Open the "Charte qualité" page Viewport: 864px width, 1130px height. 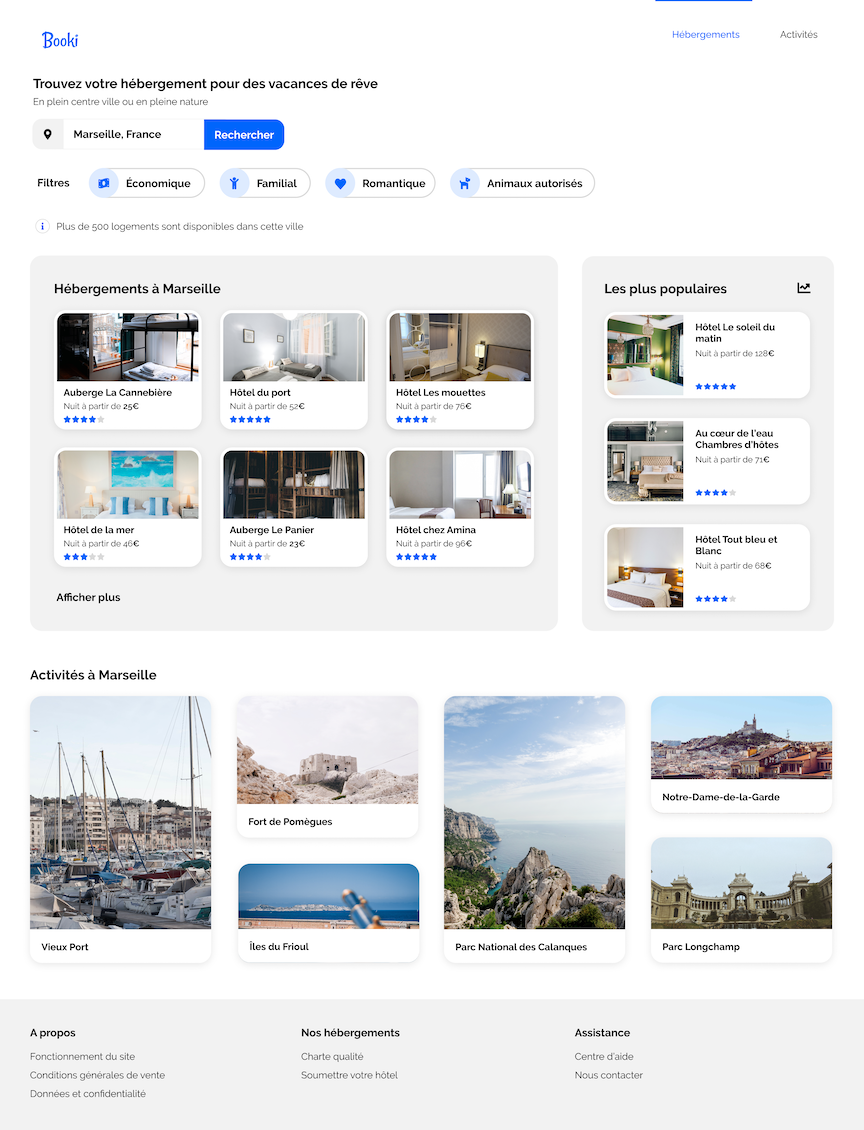(x=331, y=1056)
